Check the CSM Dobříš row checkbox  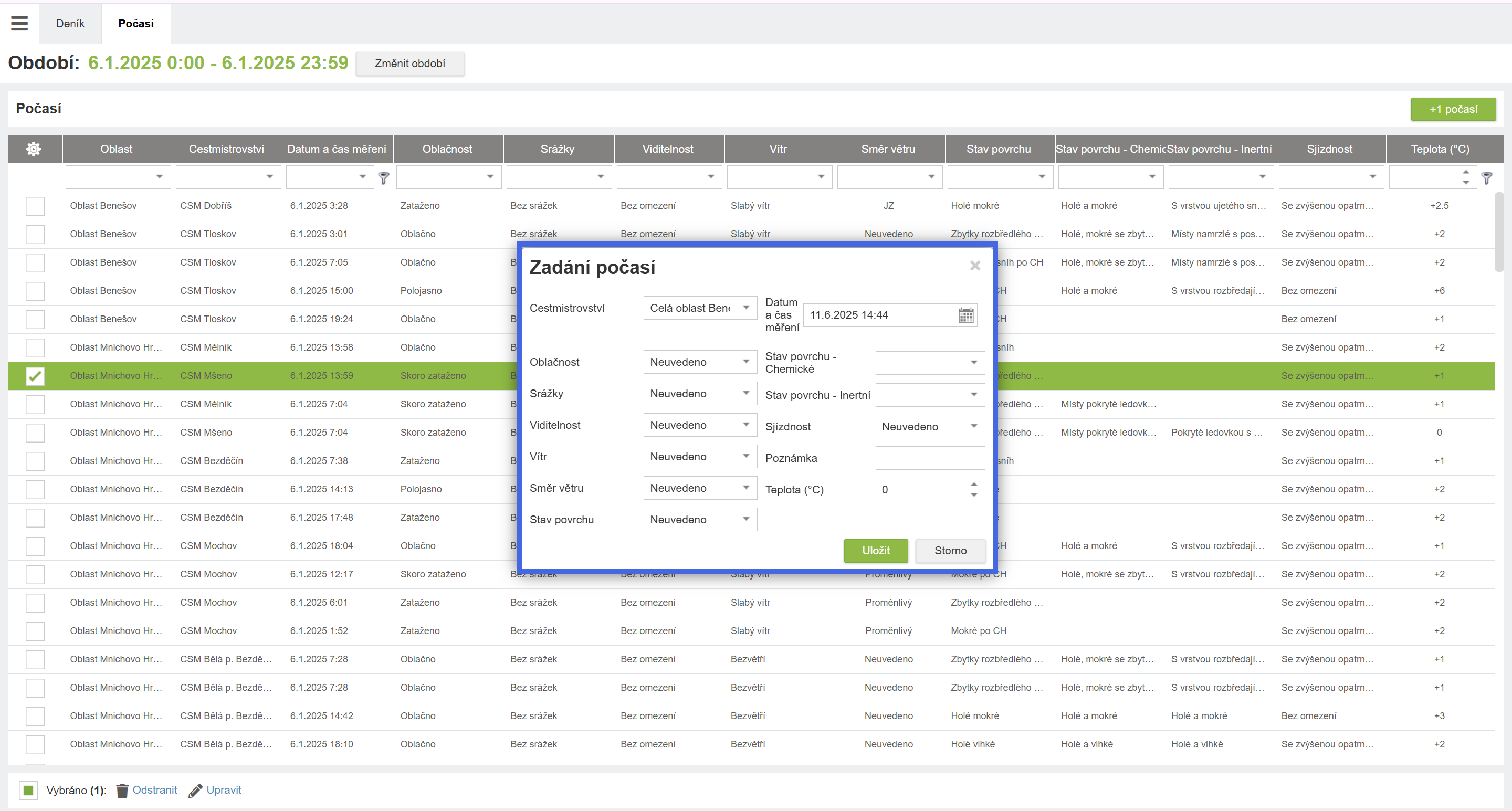point(35,206)
